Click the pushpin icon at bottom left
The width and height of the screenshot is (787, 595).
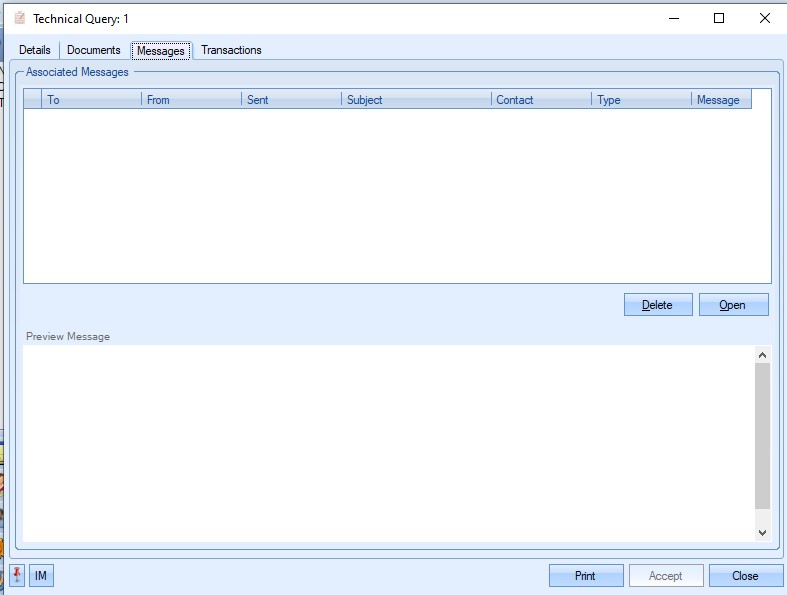pyautogui.click(x=17, y=575)
